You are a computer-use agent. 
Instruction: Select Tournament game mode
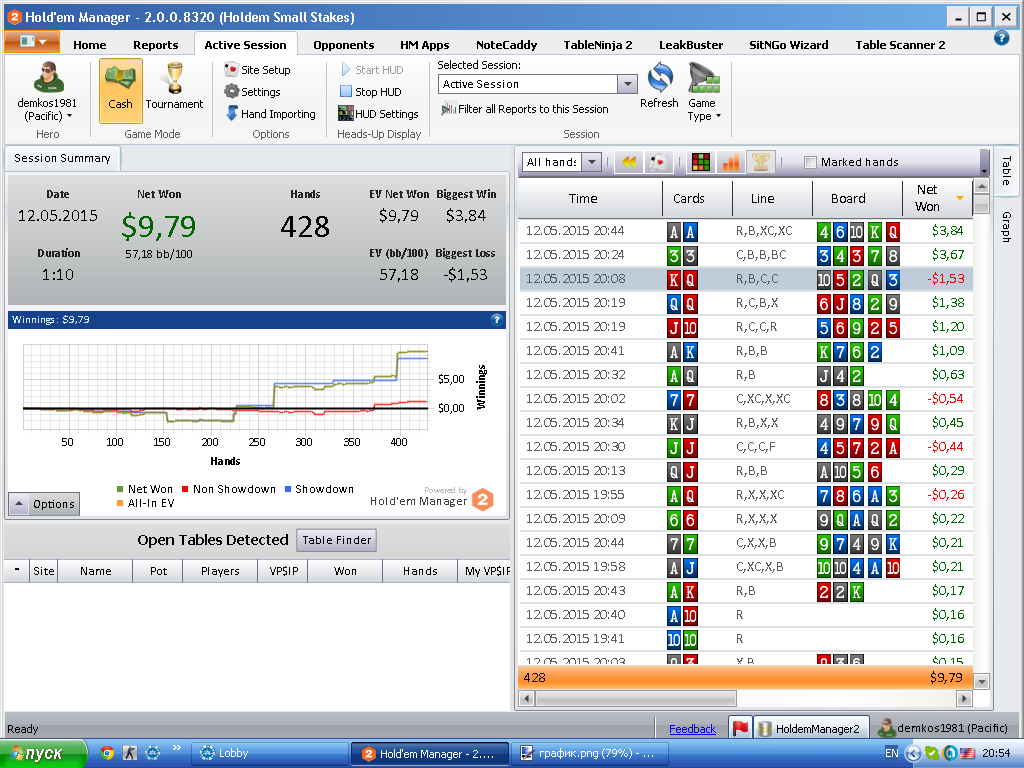coord(174,87)
